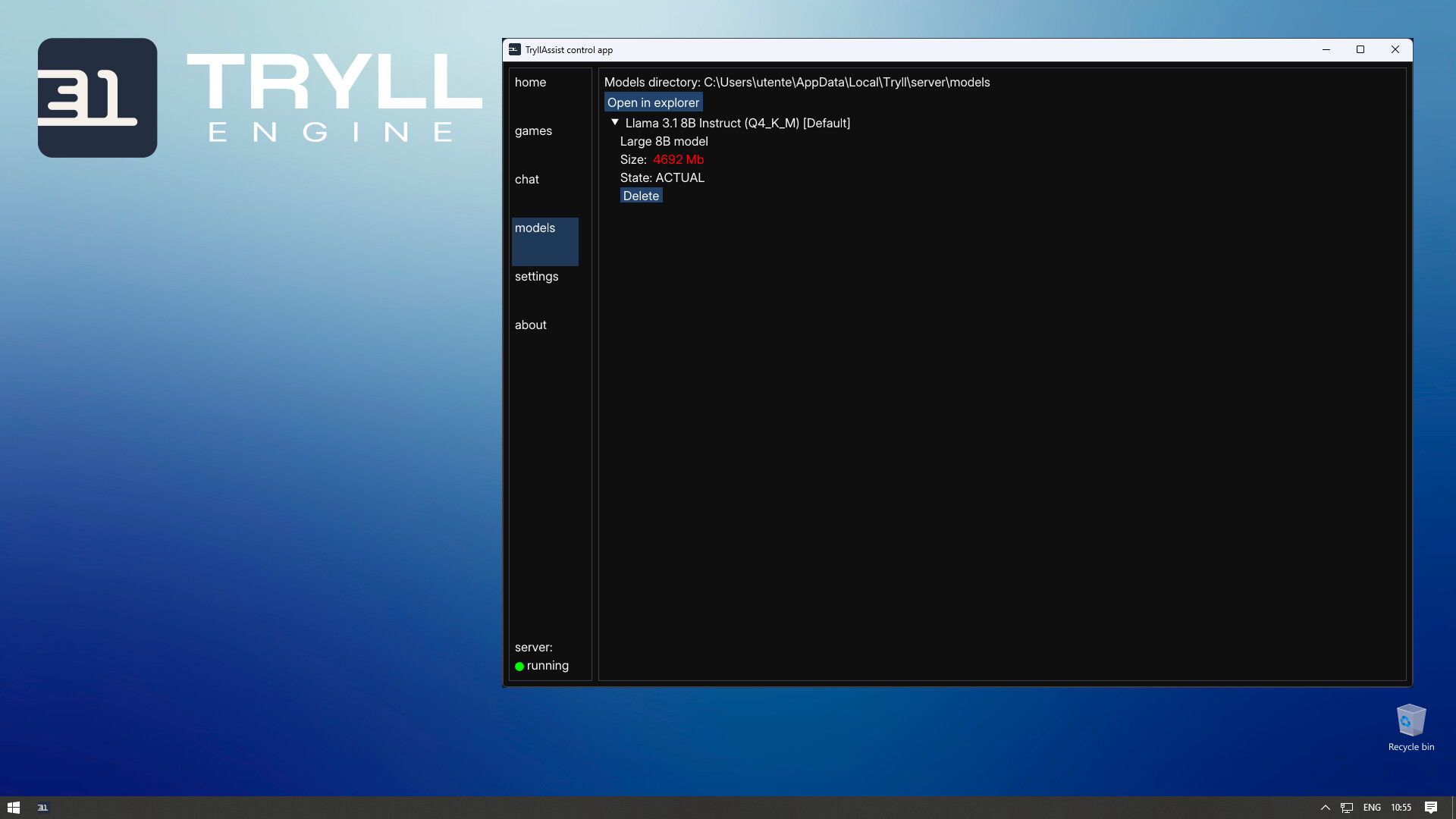Open the settings section
The width and height of the screenshot is (1456, 819).
tap(537, 276)
